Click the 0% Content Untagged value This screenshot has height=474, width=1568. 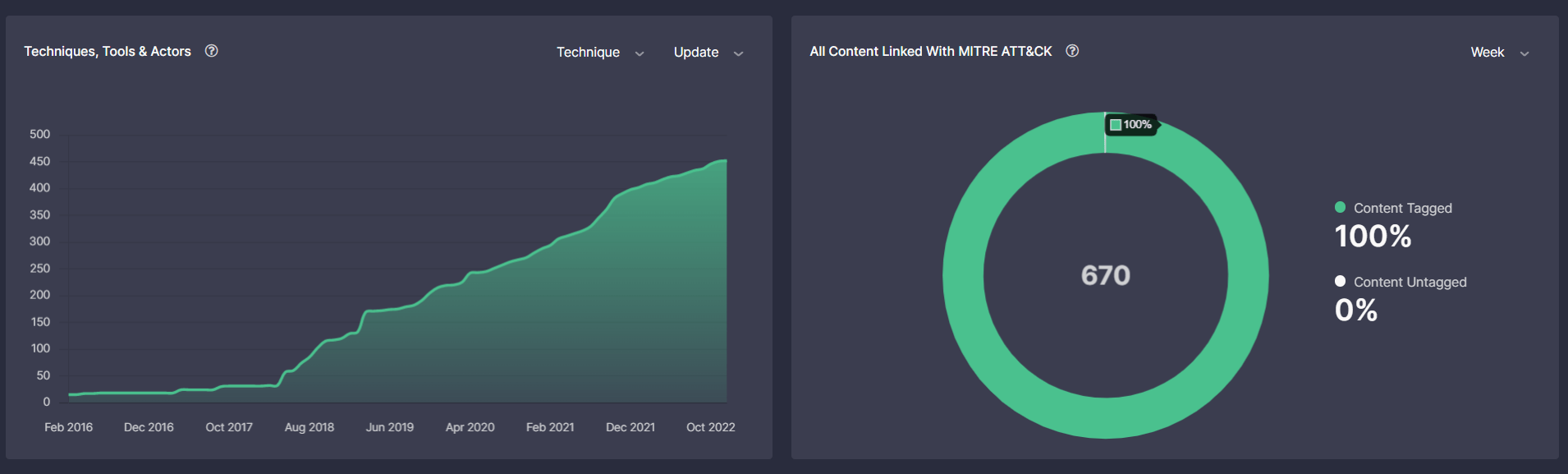[1355, 311]
